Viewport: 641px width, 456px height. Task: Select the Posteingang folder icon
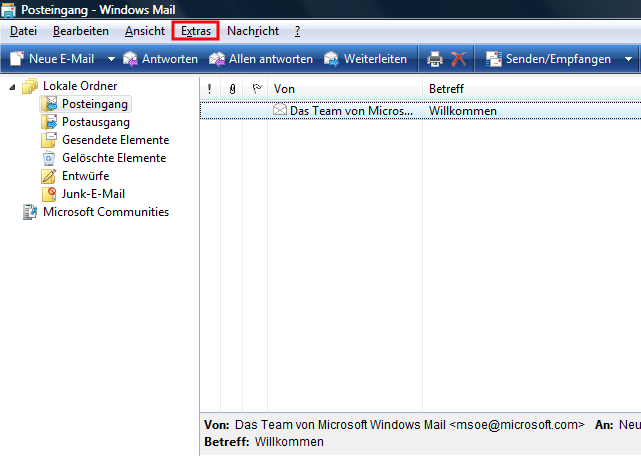[x=50, y=104]
